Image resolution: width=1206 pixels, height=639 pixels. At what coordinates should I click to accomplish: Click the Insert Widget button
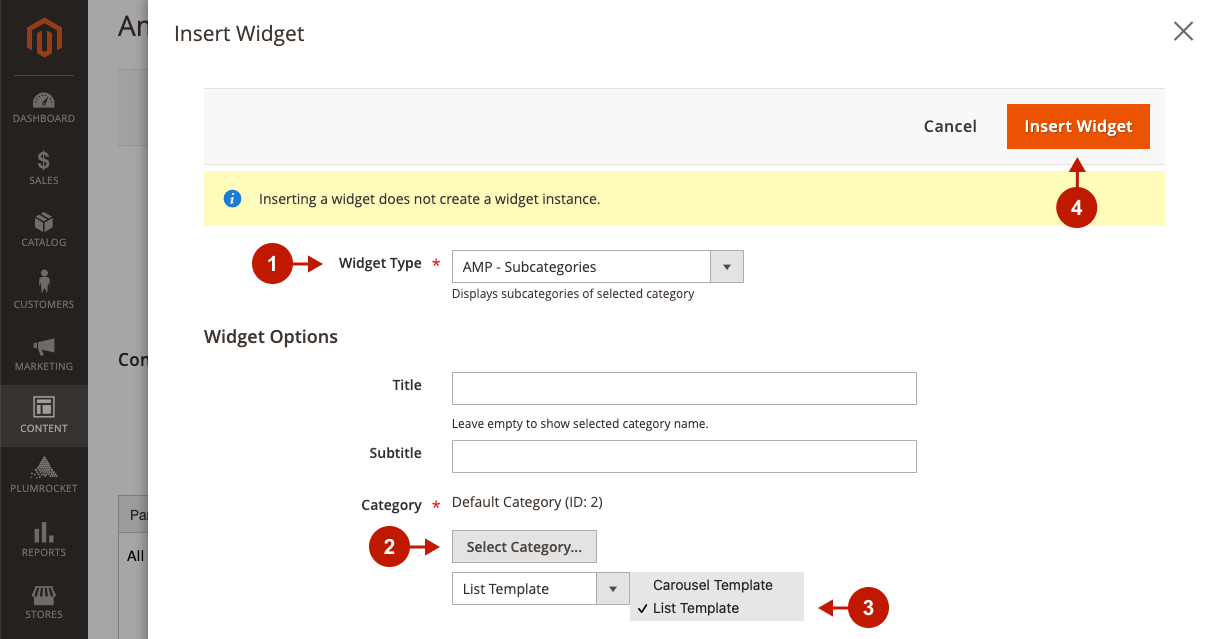(1078, 126)
